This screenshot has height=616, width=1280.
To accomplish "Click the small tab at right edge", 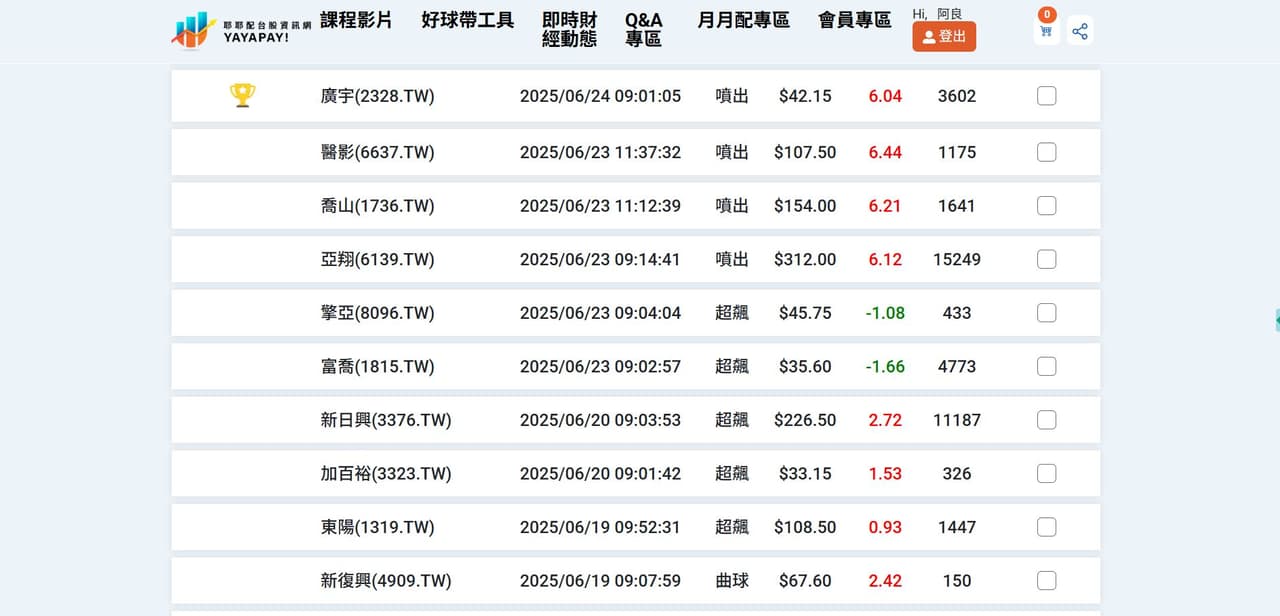I will coord(1277,321).
